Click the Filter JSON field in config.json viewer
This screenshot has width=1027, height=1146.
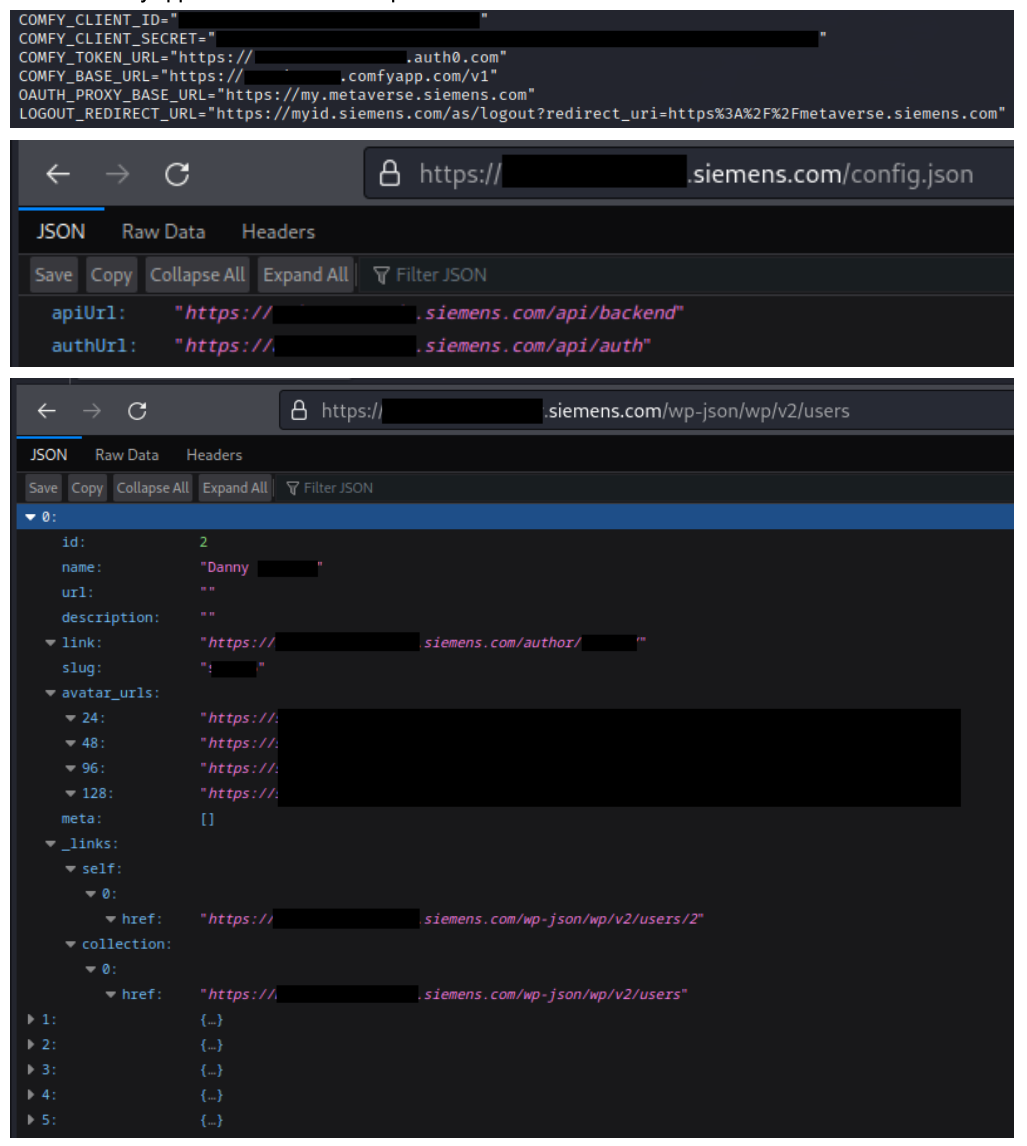(x=440, y=275)
